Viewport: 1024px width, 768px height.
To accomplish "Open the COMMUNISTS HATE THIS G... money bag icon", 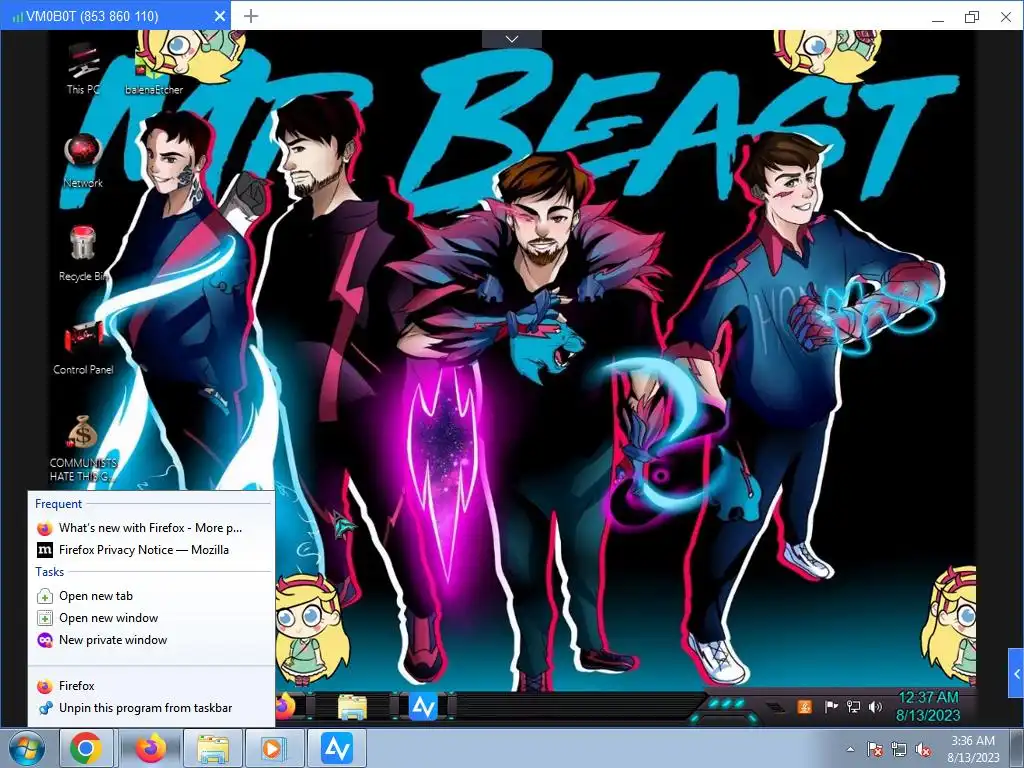I will [x=83, y=448].
